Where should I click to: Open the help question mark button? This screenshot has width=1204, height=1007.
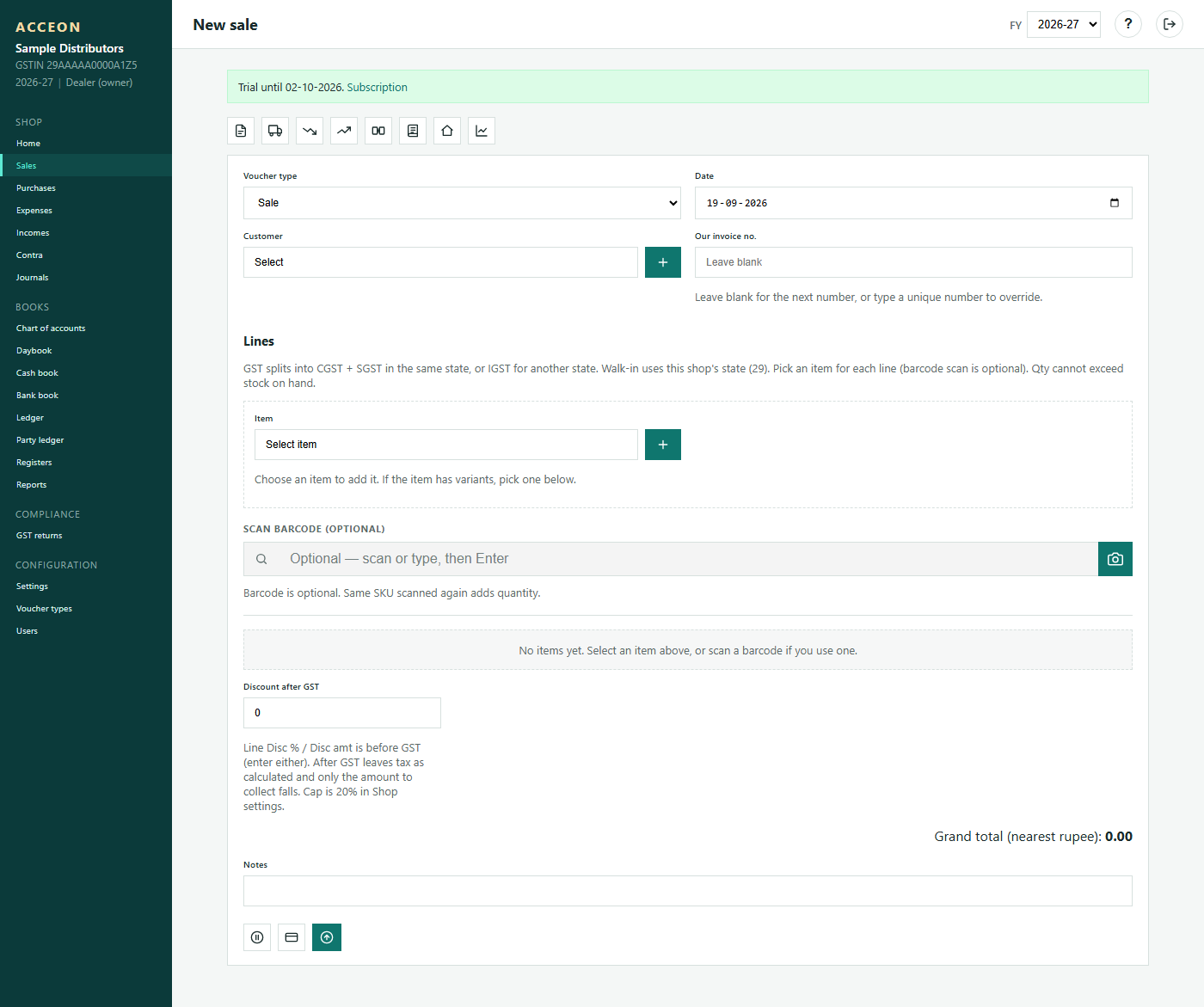click(1128, 24)
